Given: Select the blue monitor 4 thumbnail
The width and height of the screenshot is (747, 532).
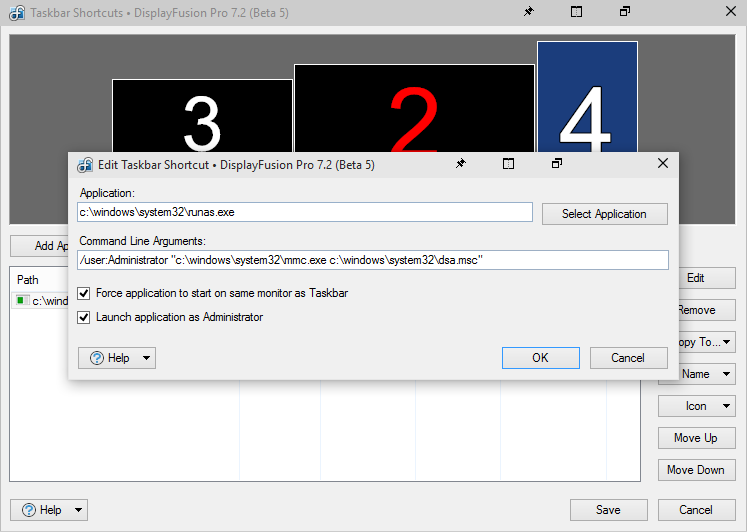Looking at the screenshot, I should pyautogui.click(x=587, y=100).
